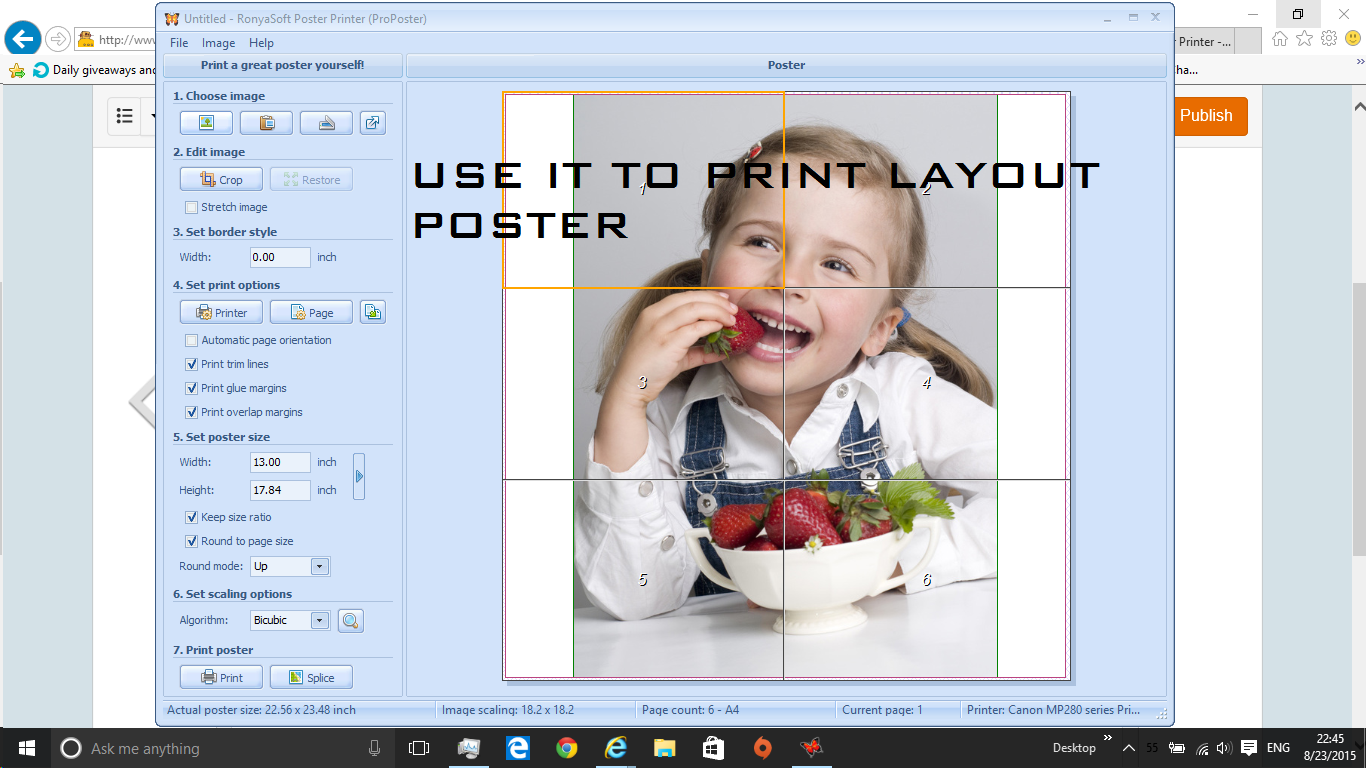
Task: Select poster page 6 in the preview
Action: point(926,580)
